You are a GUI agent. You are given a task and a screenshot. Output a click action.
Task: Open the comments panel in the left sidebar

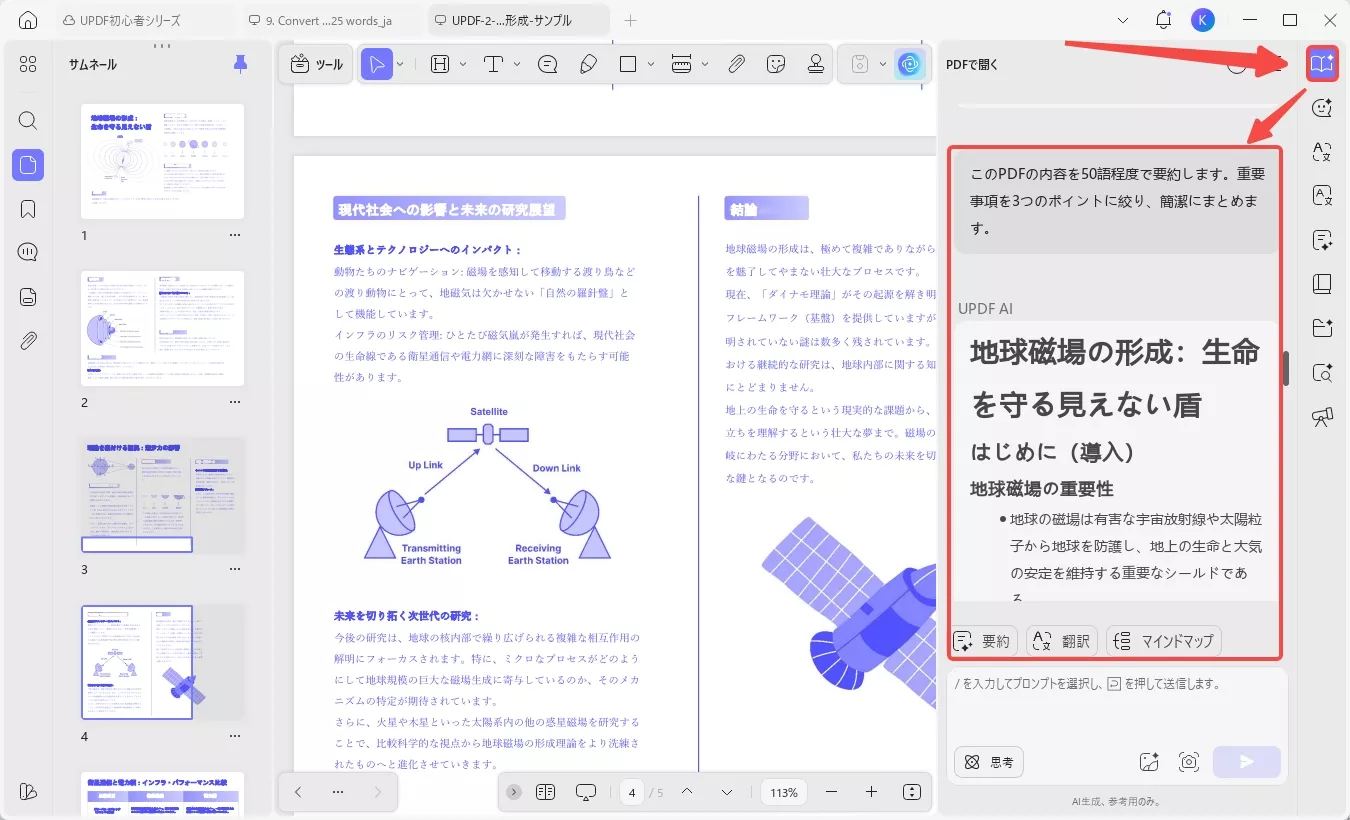pos(27,252)
